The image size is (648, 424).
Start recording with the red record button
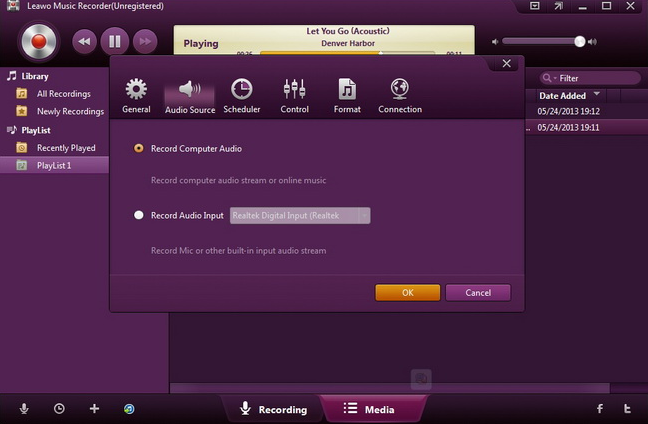coord(39,41)
